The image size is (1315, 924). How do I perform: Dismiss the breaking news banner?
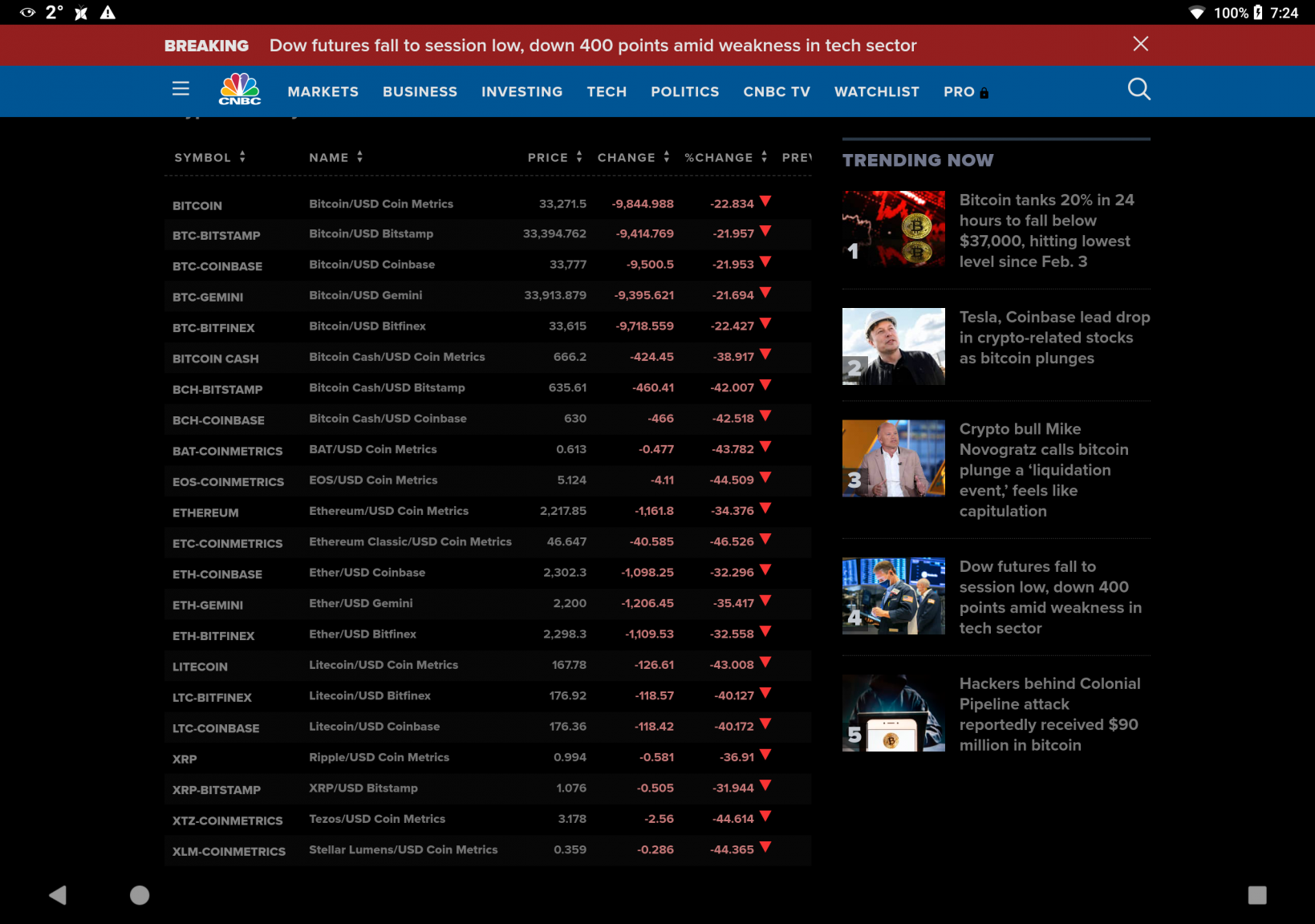coord(1140,44)
